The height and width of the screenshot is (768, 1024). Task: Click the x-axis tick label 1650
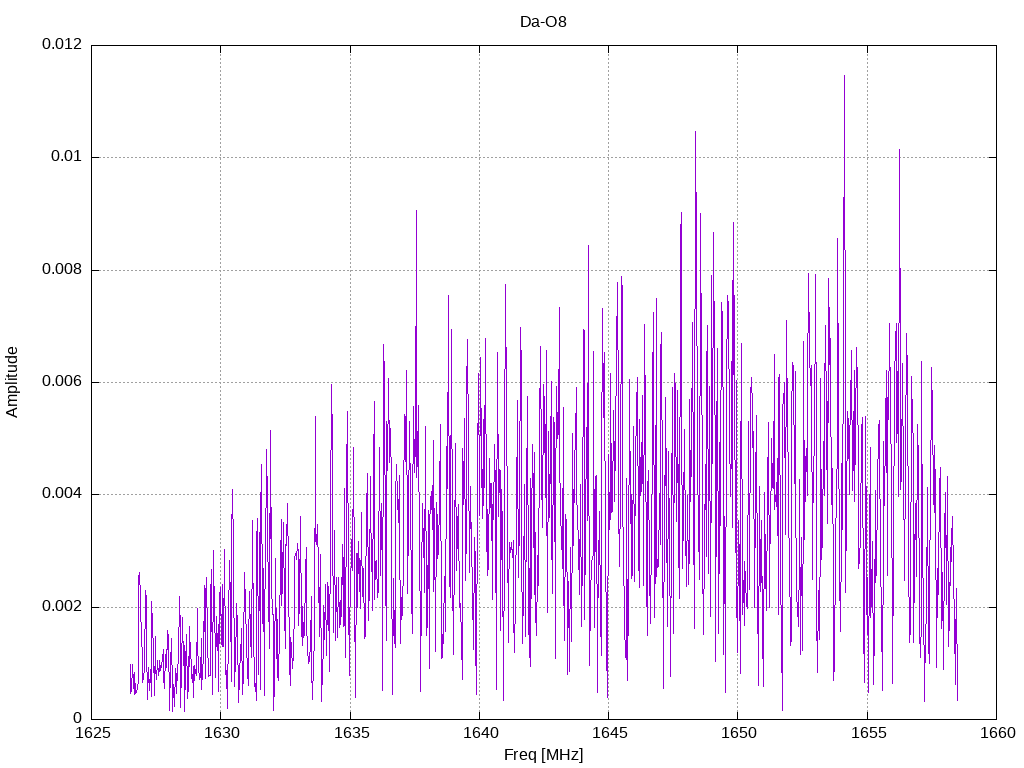[739, 733]
